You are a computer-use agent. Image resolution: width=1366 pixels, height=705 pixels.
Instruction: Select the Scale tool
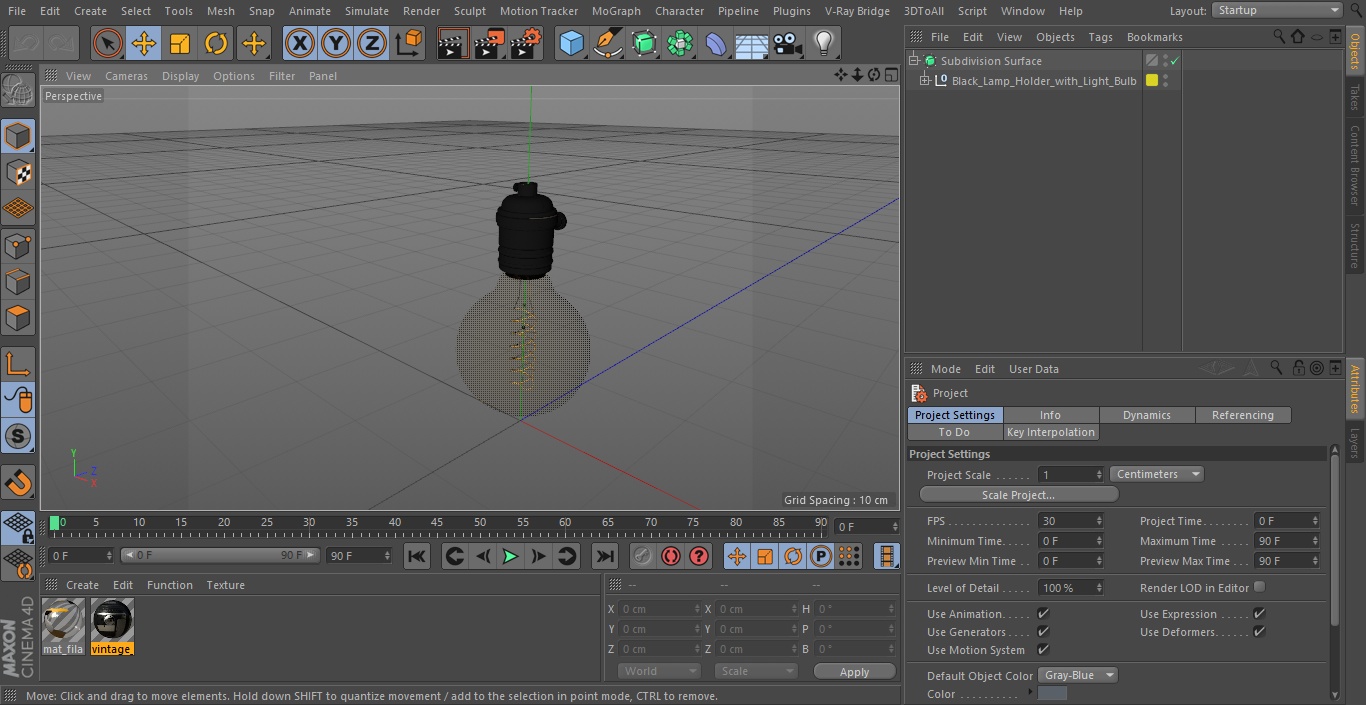point(180,43)
